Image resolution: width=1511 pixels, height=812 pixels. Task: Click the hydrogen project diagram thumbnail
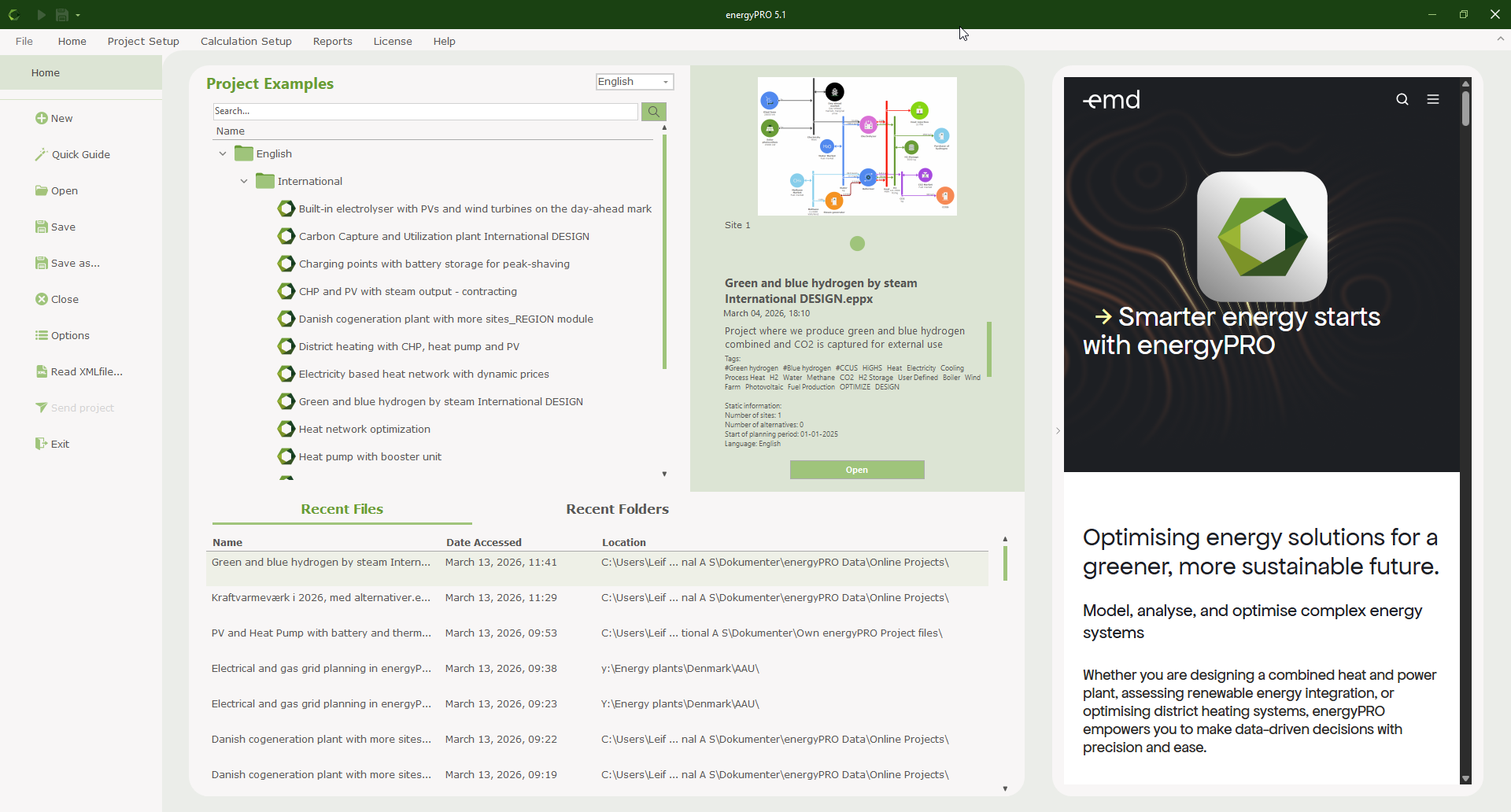[x=857, y=146]
